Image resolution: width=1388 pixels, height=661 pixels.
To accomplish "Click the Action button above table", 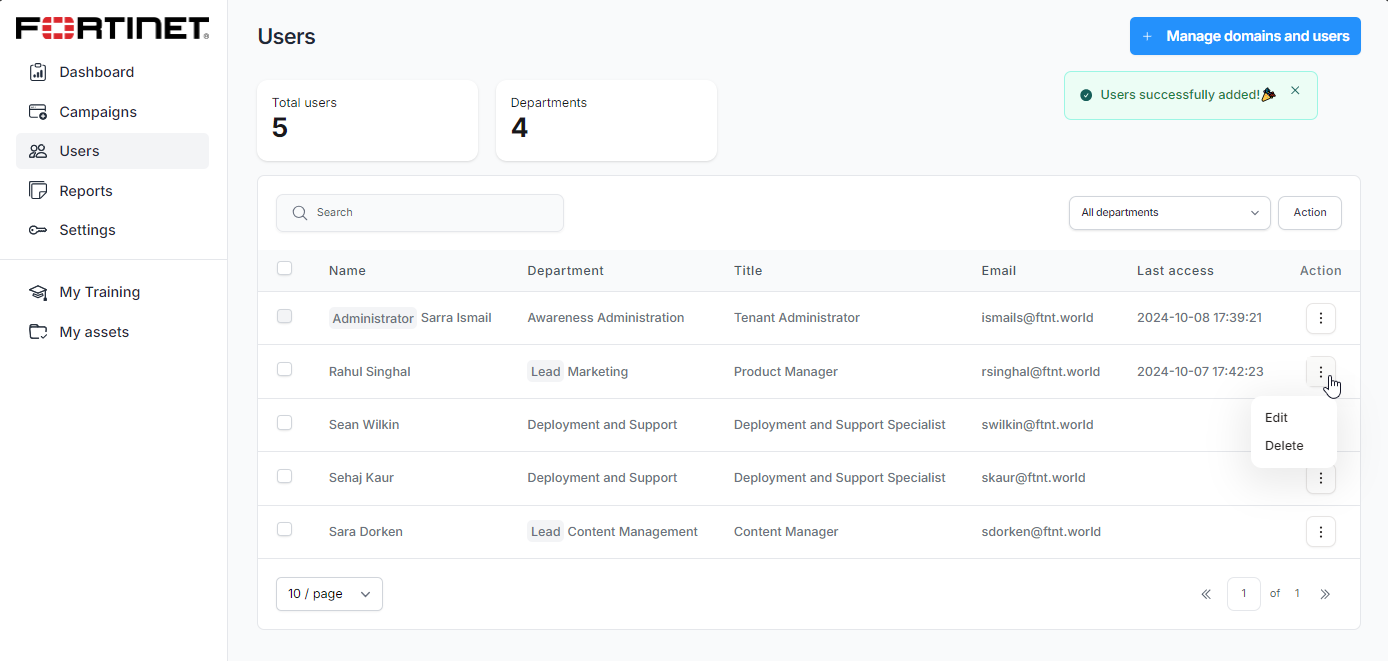I will point(1310,213).
